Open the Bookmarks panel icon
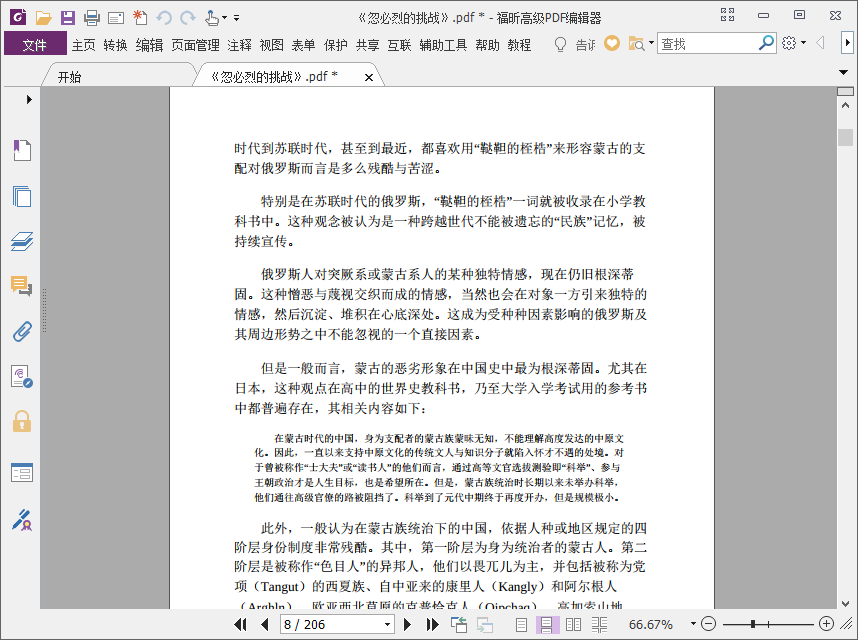Screen dimensions: 858x640 click(x=22, y=150)
